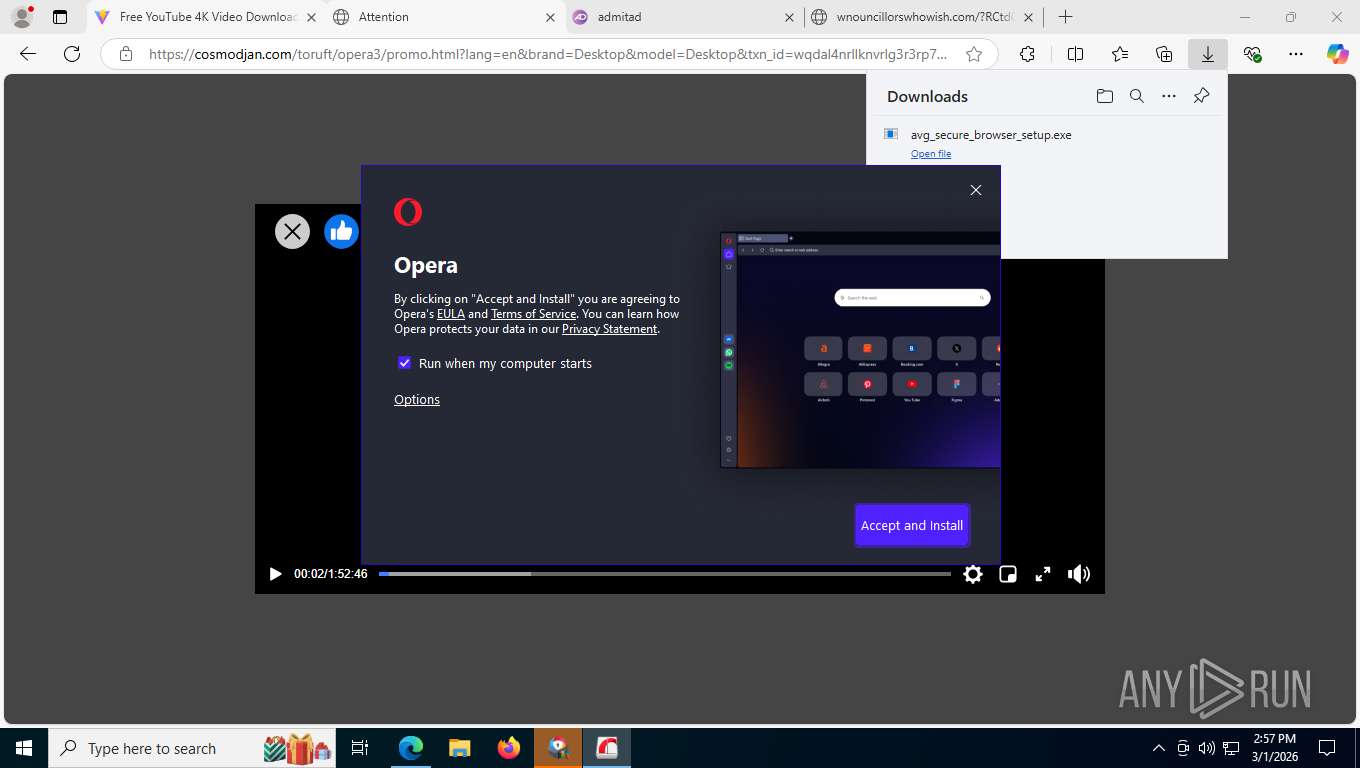This screenshot has height=768, width=1360.
Task: Open the tab actions menu icon
Action: tap(60, 17)
